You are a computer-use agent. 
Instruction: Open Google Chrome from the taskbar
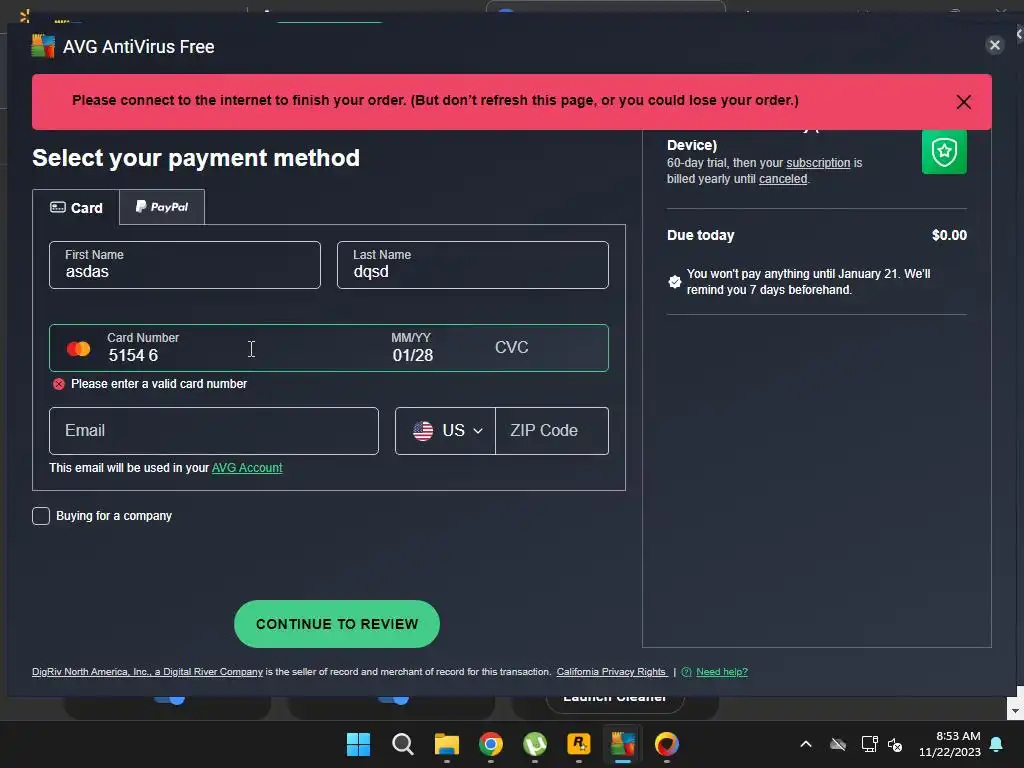click(x=490, y=744)
